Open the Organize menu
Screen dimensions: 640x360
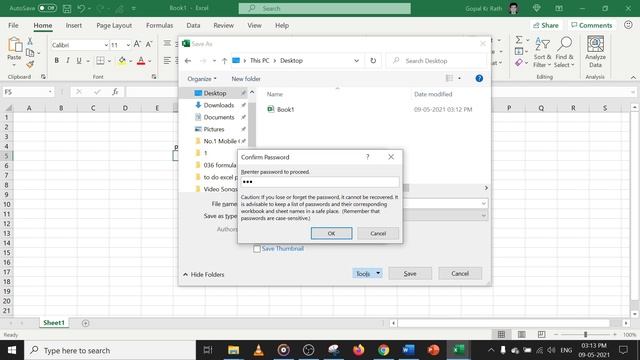202,79
